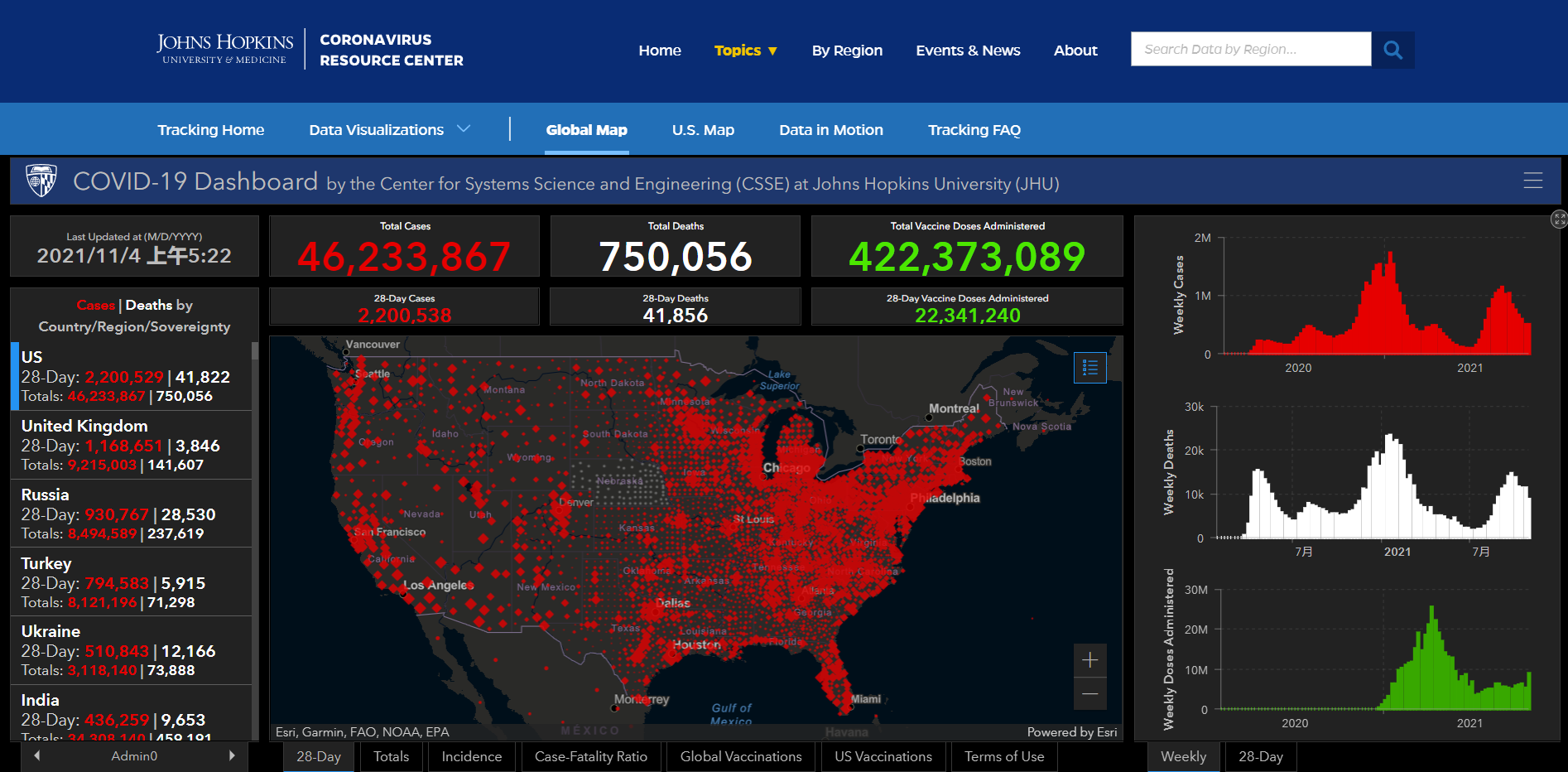Open the Terms of Use tab

click(x=1004, y=756)
